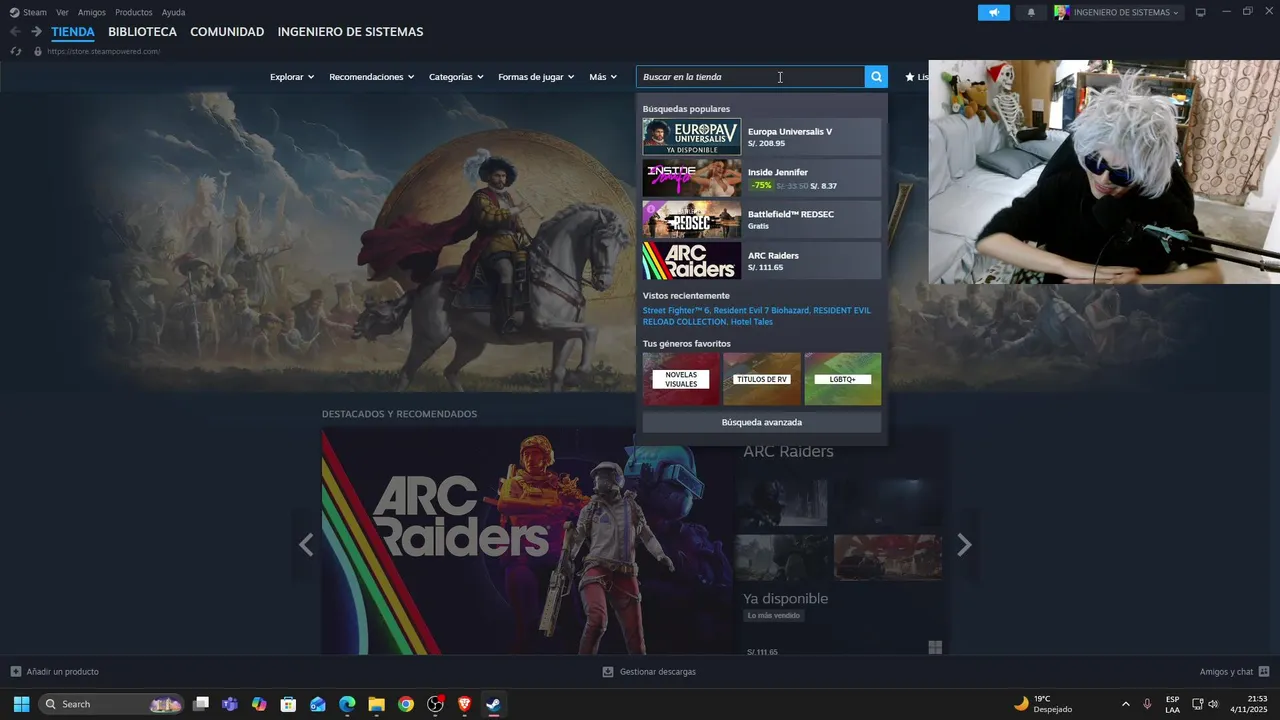Image resolution: width=1280 pixels, height=720 pixels.
Task: Select Battlefield REDSEC search suggestion
Action: coord(762,219)
